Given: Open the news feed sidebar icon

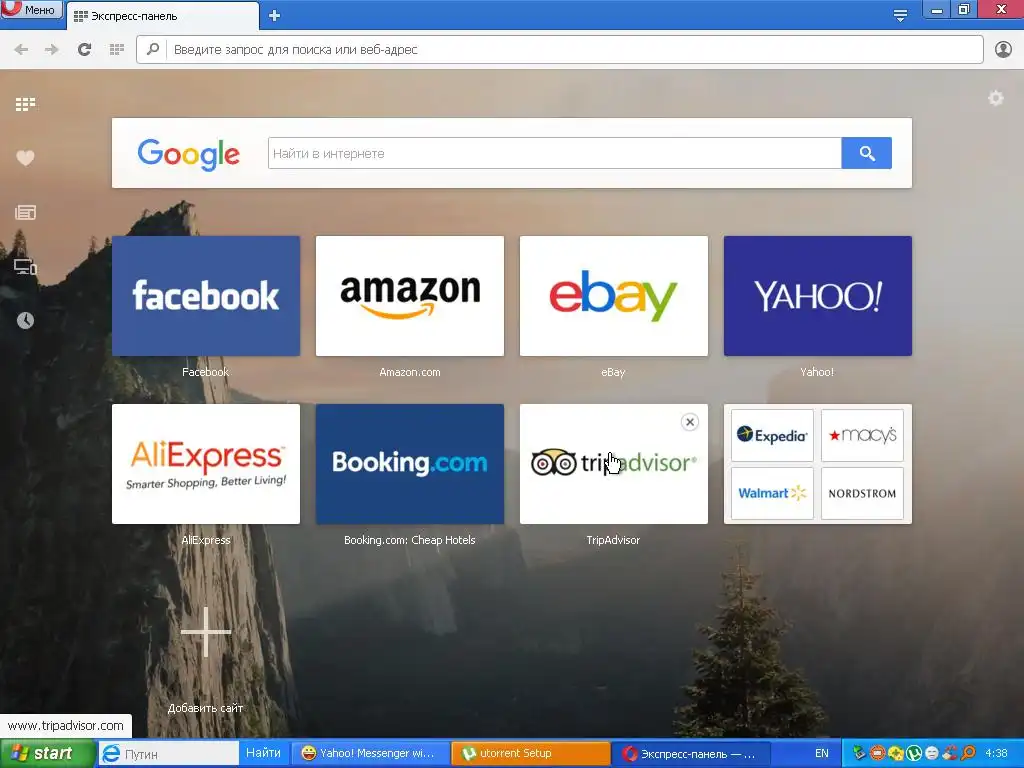Looking at the screenshot, I should point(25,212).
